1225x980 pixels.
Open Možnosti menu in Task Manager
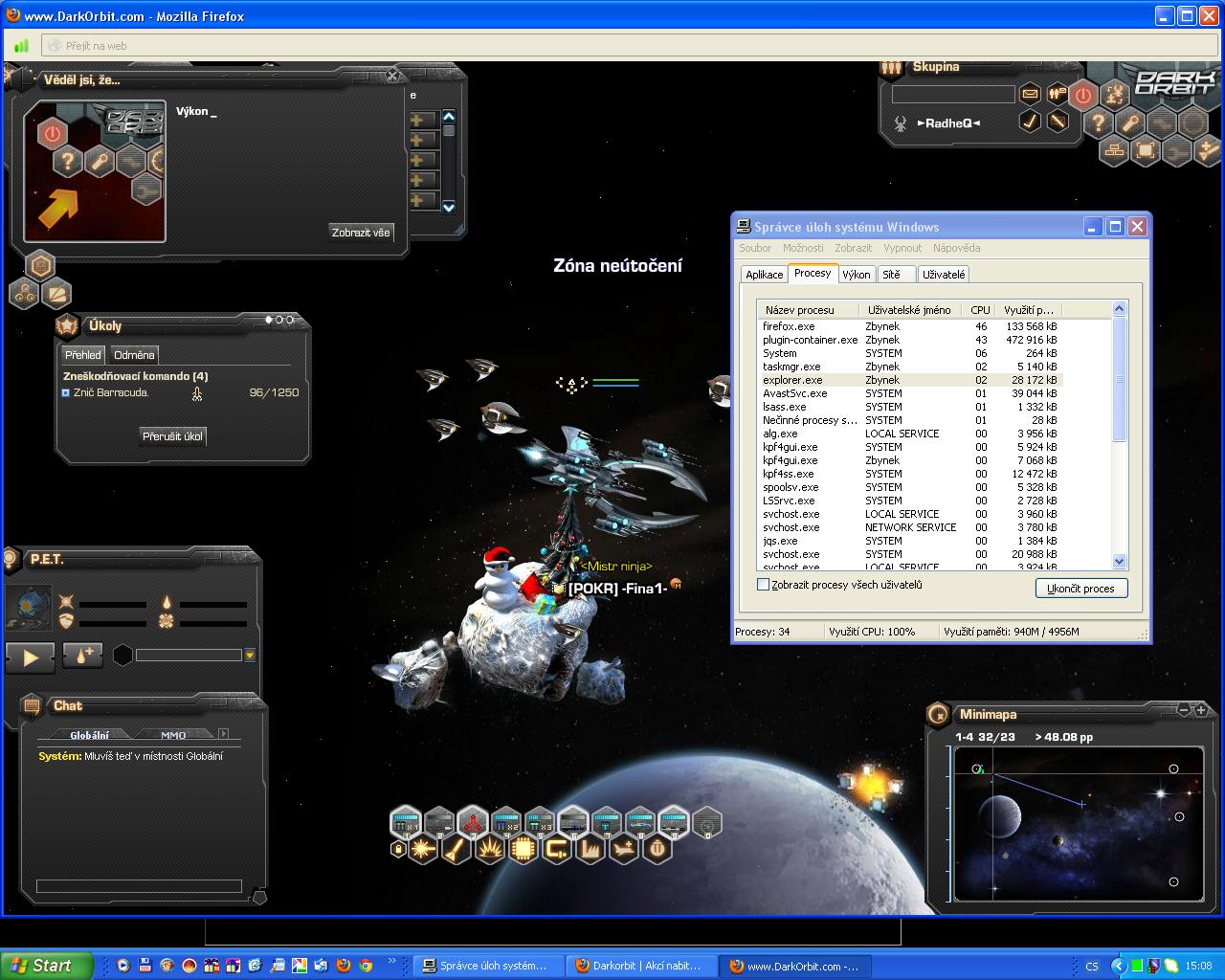click(x=803, y=248)
